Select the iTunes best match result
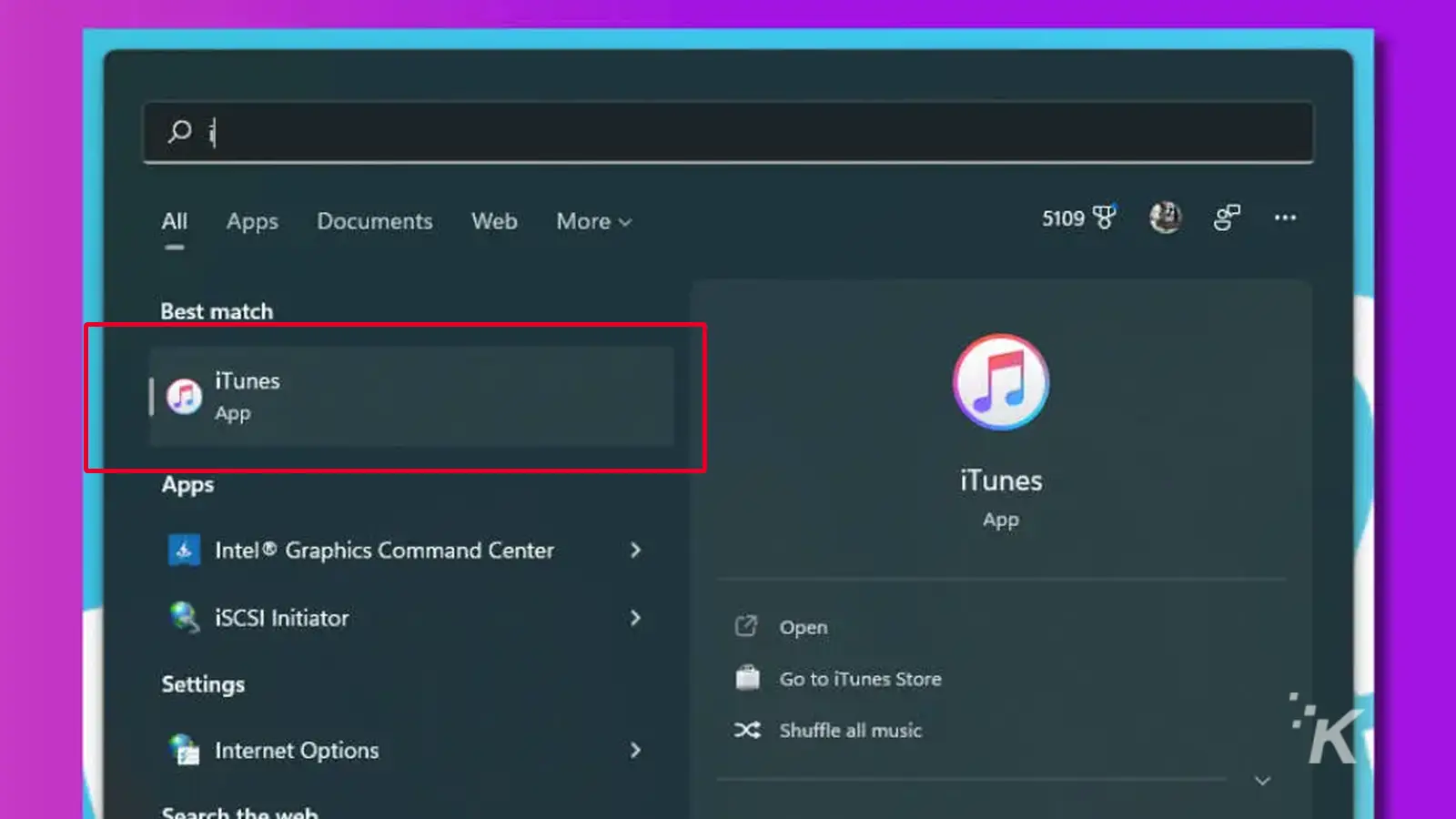 (411, 396)
